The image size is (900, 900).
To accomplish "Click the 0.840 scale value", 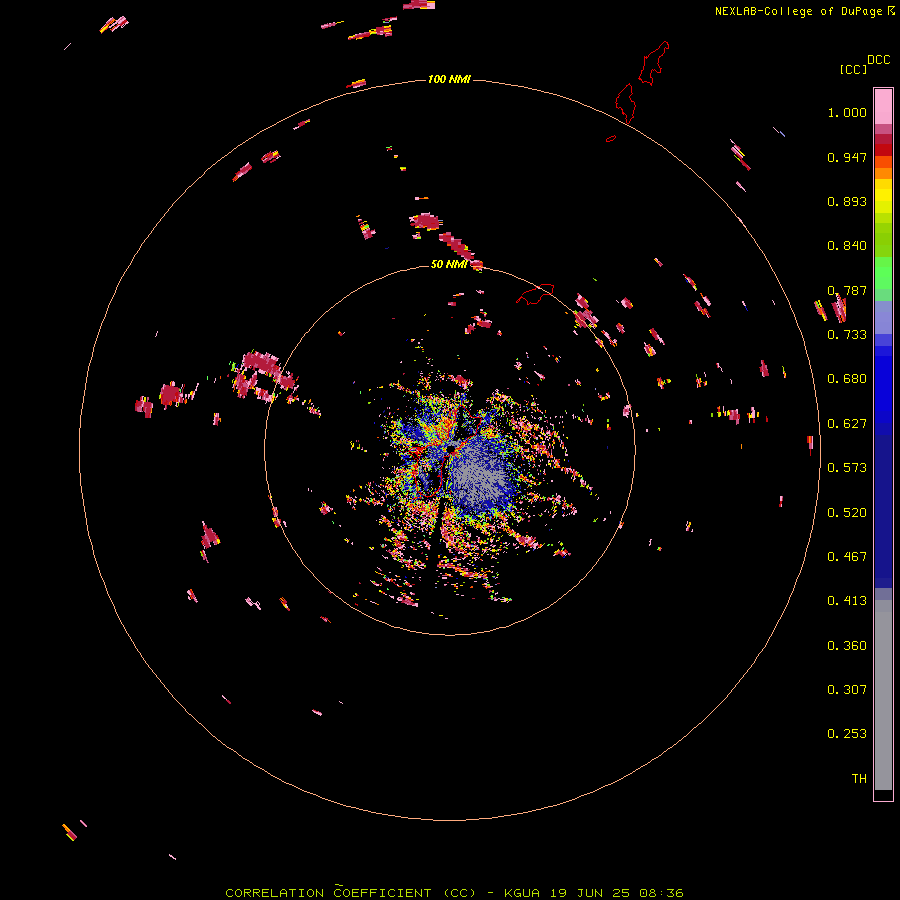I will pos(847,246).
